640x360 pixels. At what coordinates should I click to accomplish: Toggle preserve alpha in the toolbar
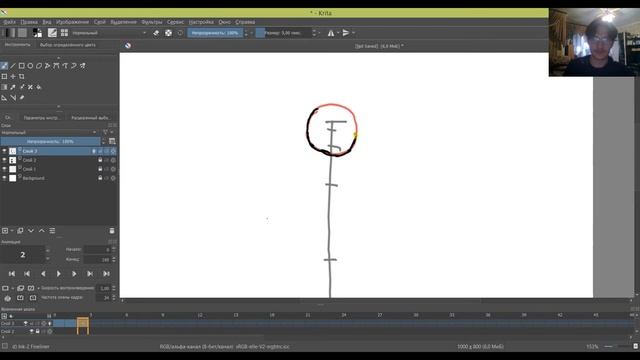click(168, 33)
